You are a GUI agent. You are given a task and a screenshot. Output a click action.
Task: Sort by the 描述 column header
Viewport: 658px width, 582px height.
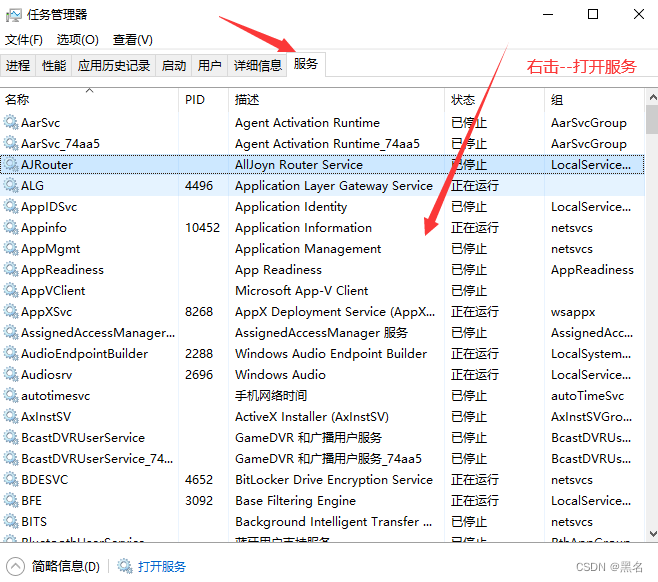(x=336, y=99)
